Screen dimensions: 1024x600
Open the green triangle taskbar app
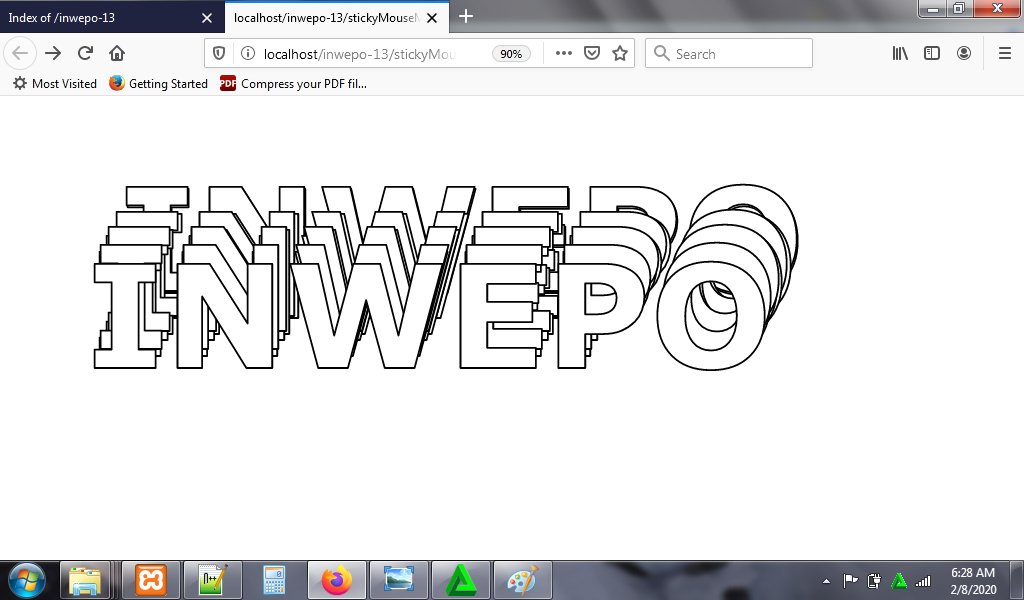pyautogui.click(x=460, y=580)
